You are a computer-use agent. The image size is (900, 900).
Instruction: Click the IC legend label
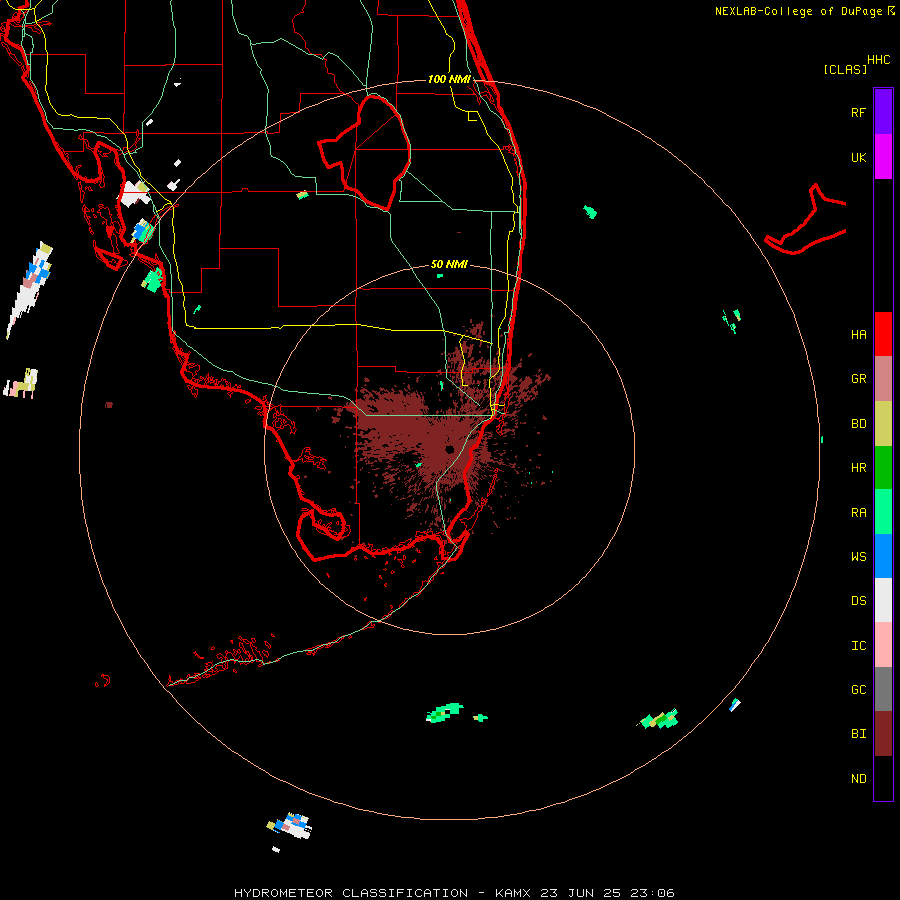[x=858, y=646]
